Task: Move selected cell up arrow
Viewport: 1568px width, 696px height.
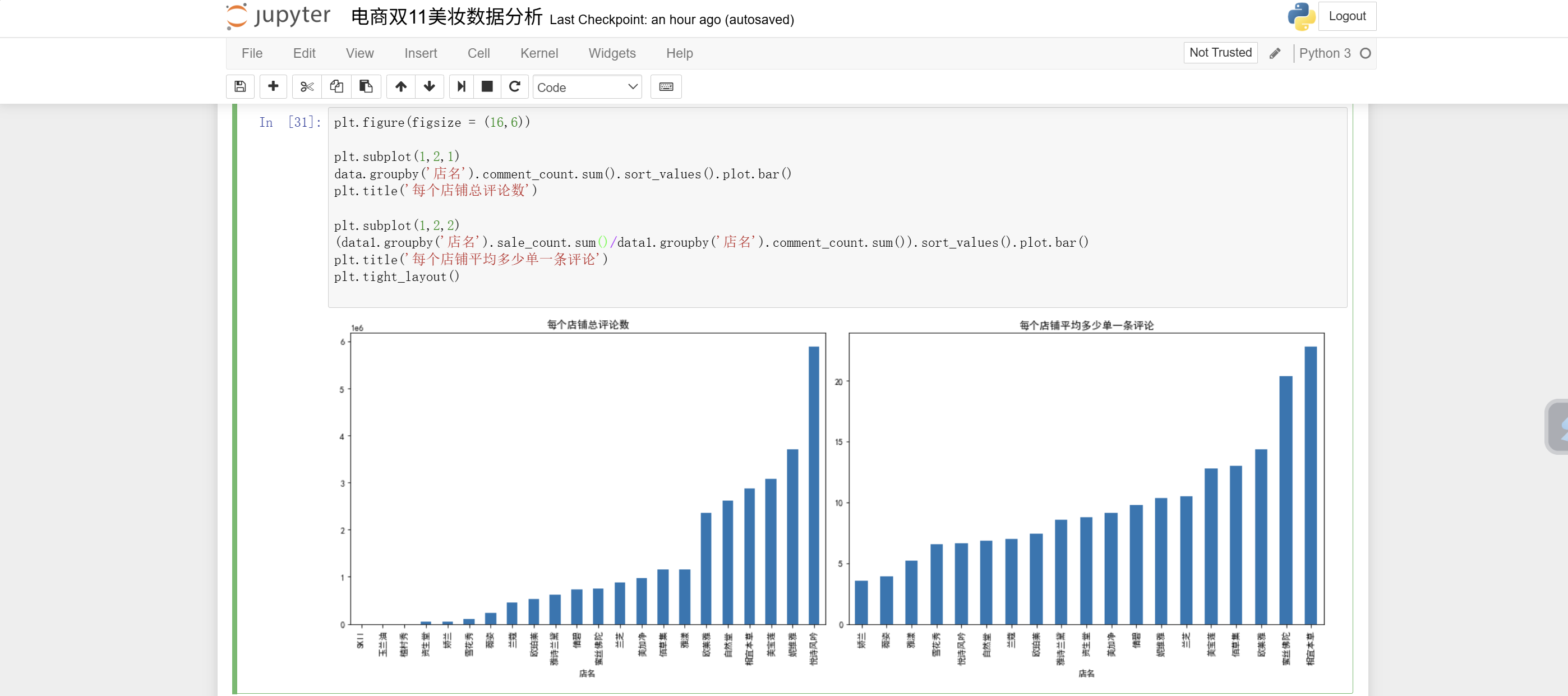Action: (x=400, y=86)
